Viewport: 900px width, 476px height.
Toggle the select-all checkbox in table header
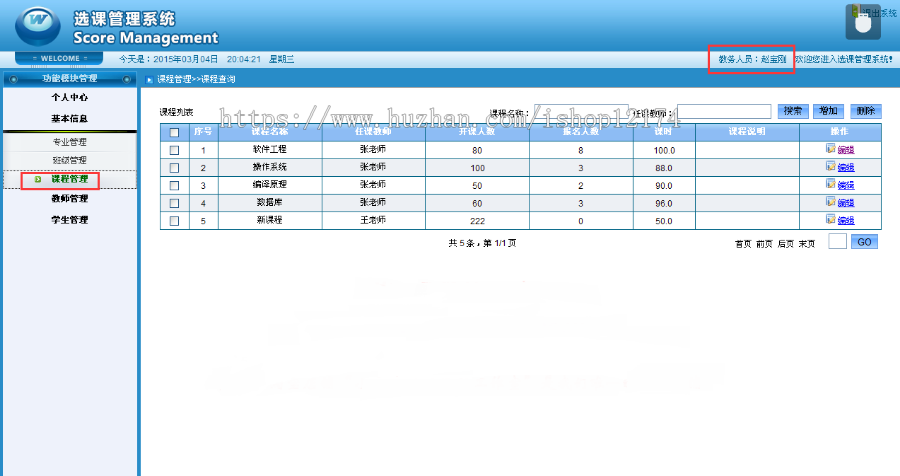(174, 133)
